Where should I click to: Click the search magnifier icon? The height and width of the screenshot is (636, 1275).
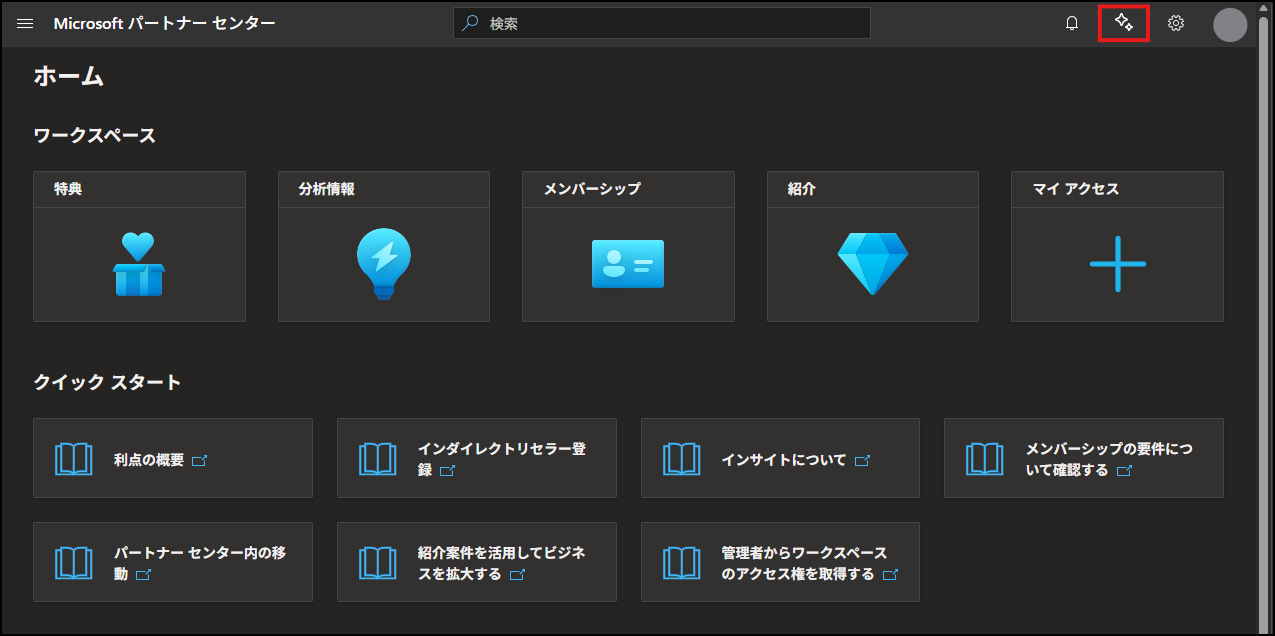pyautogui.click(x=471, y=23)
